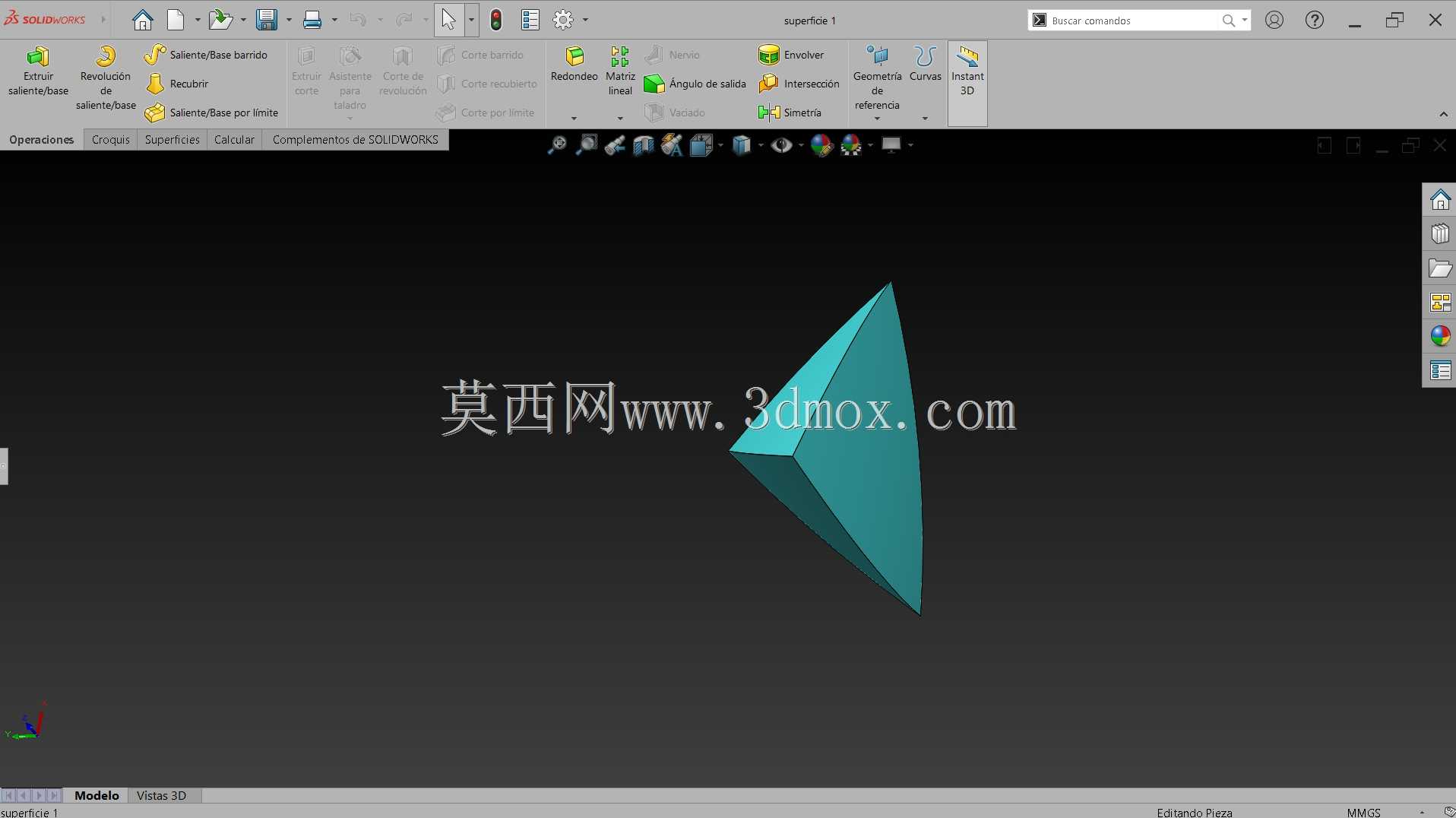Change the Display Style
This screenshot has height=818, width=1456.
[742, 144]
